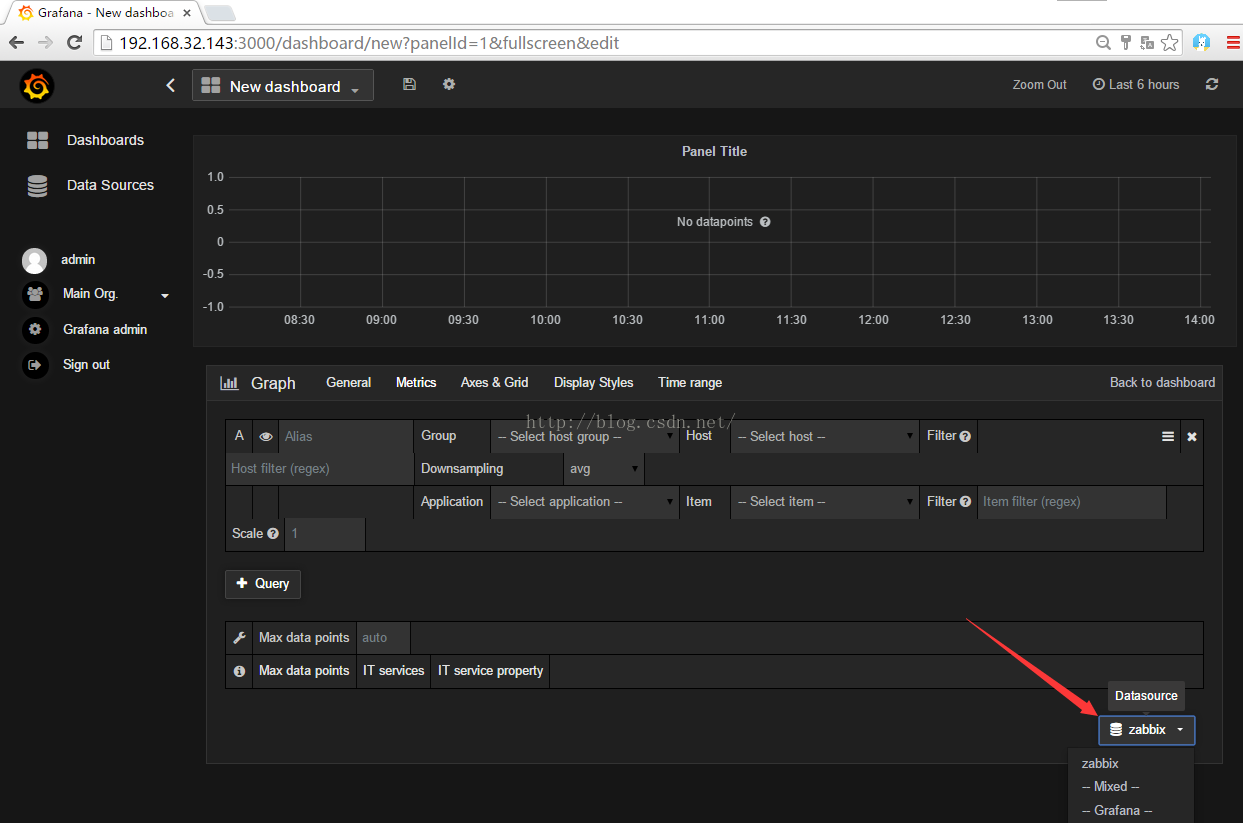Open the Grafana logo menu
The height and width of the screenshot is (823, 1243).
tap(36, 86)
